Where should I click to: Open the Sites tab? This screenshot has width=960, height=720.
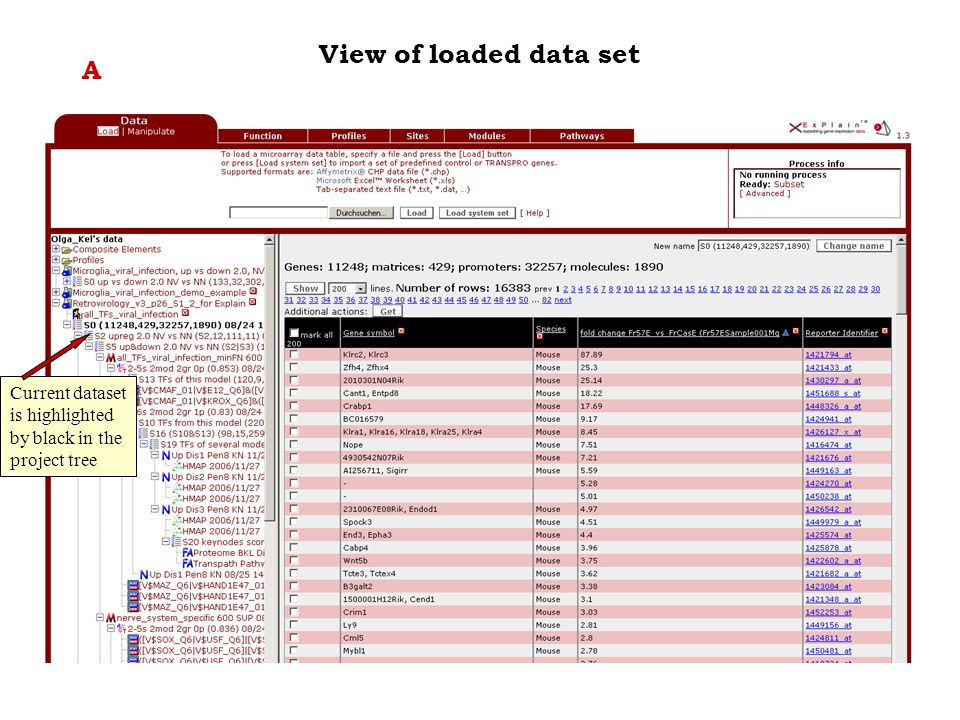pyautogui.click(x=417, y=136)
